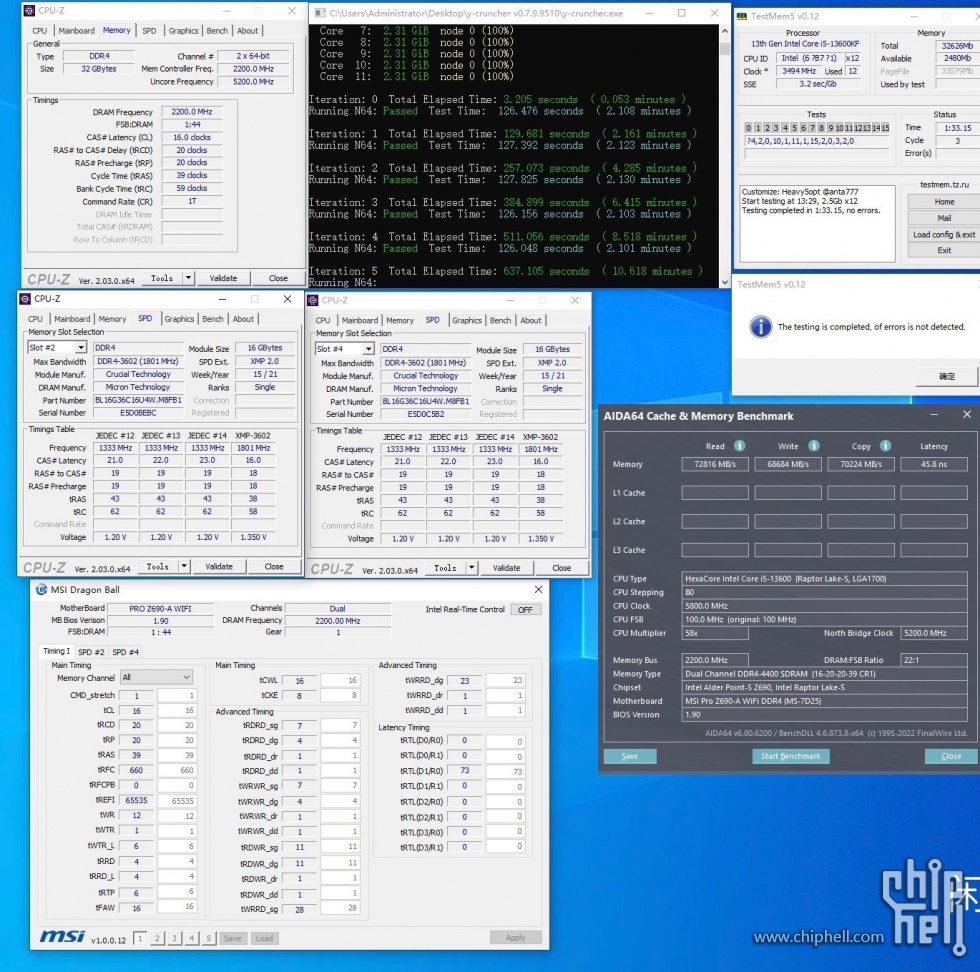980x972 pixels.
Task: Click AIDA64 Memory Read value 72816 MB/s
Action: pos(715,464)
